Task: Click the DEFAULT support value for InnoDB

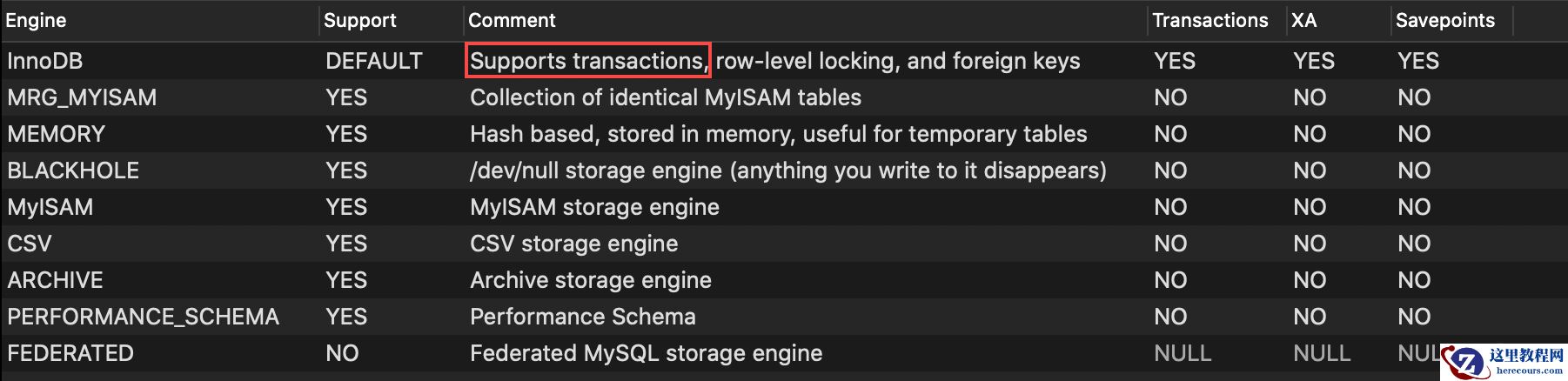Action: coord(373,61)
